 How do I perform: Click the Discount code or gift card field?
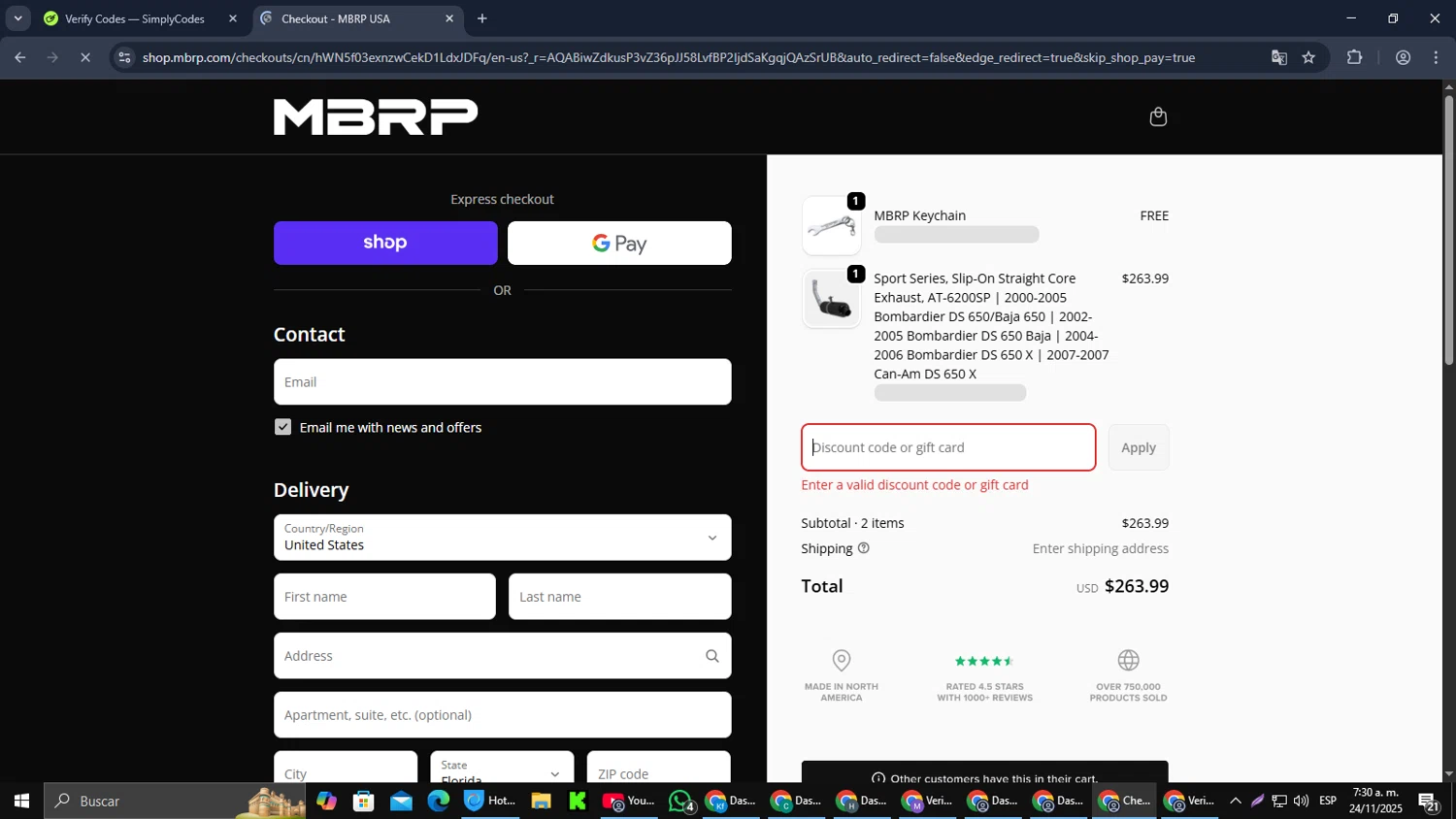coord(948,447)
